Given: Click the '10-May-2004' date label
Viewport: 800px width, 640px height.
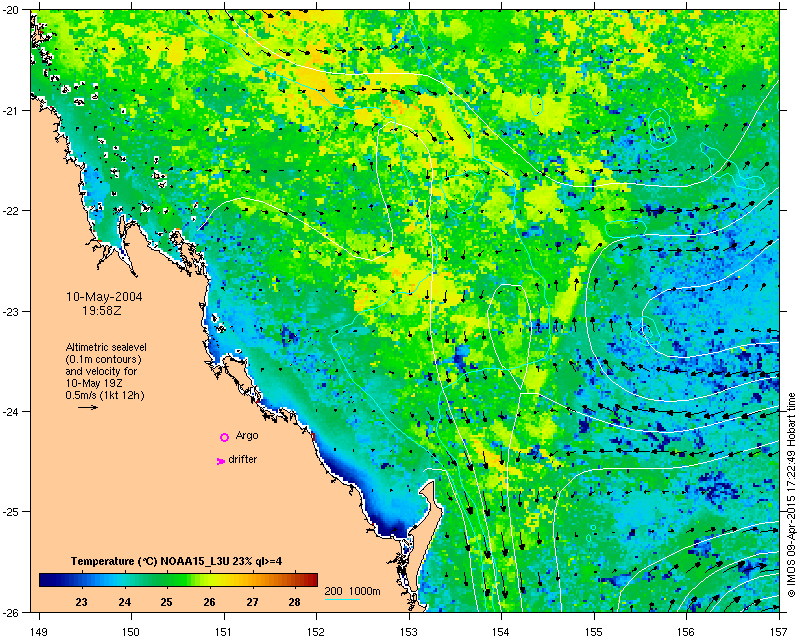Looking at the screenshot, I should coord(105,297).
